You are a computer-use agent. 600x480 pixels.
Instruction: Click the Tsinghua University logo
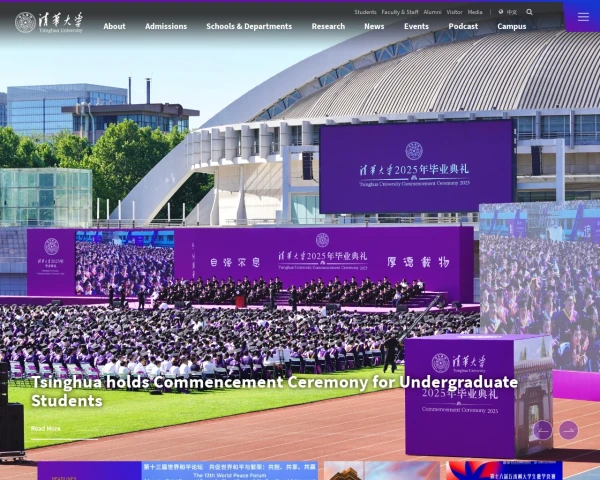(49, 22)
